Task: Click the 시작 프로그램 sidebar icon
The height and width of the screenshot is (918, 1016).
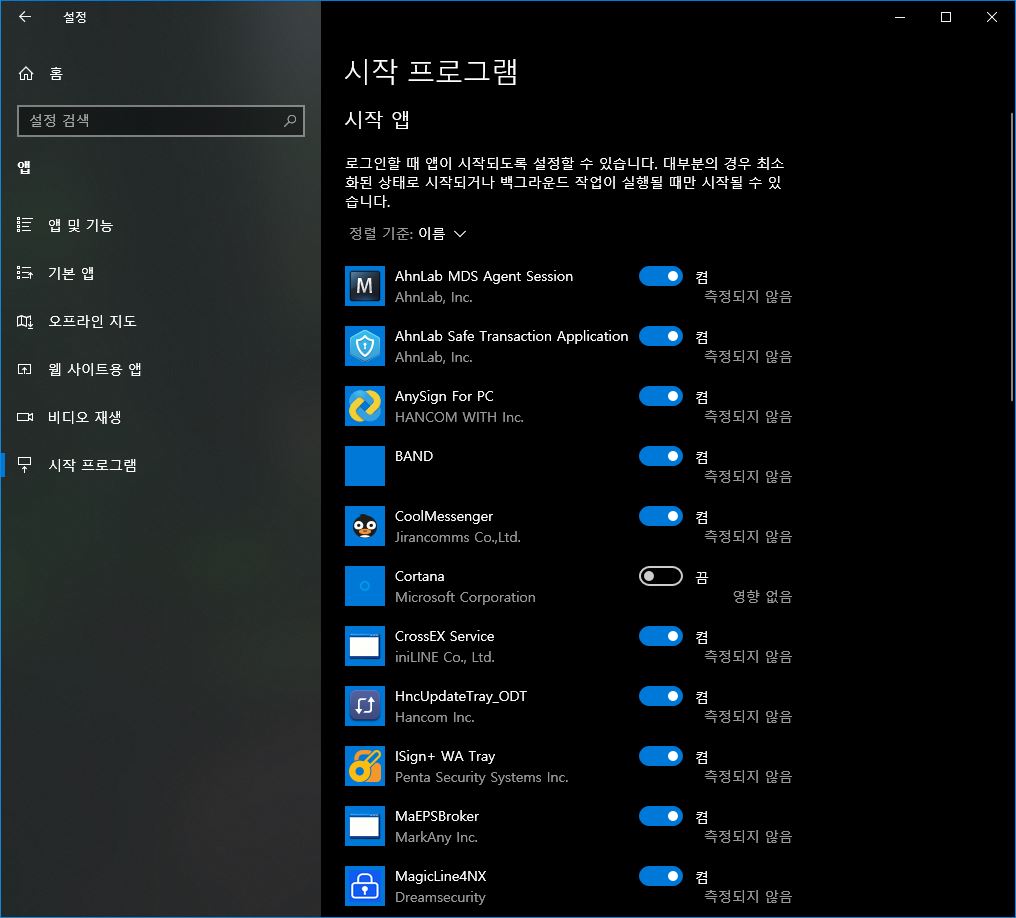Action: pyautogui.click(x=25, y=465)
